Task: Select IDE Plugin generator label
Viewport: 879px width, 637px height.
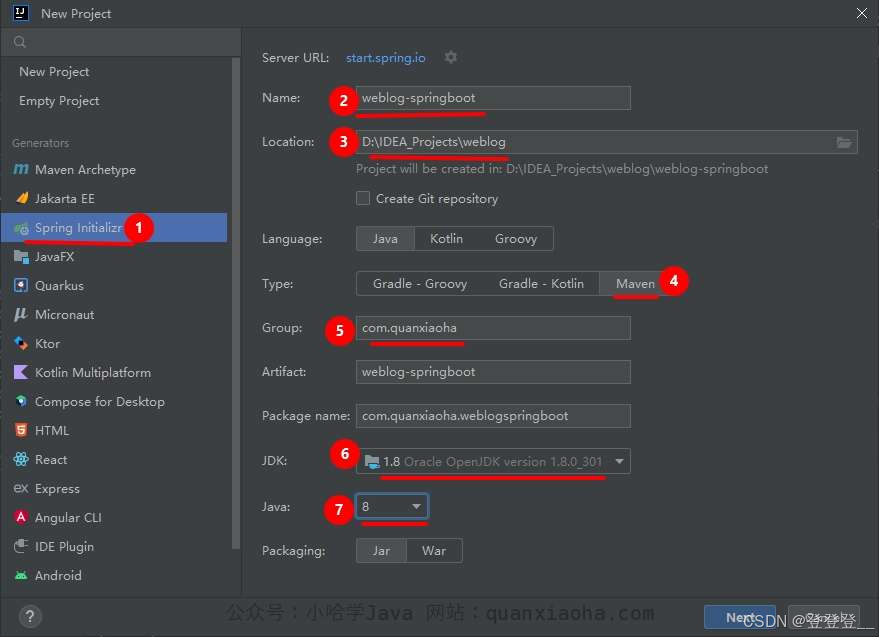Action: [x=64, y=547]
